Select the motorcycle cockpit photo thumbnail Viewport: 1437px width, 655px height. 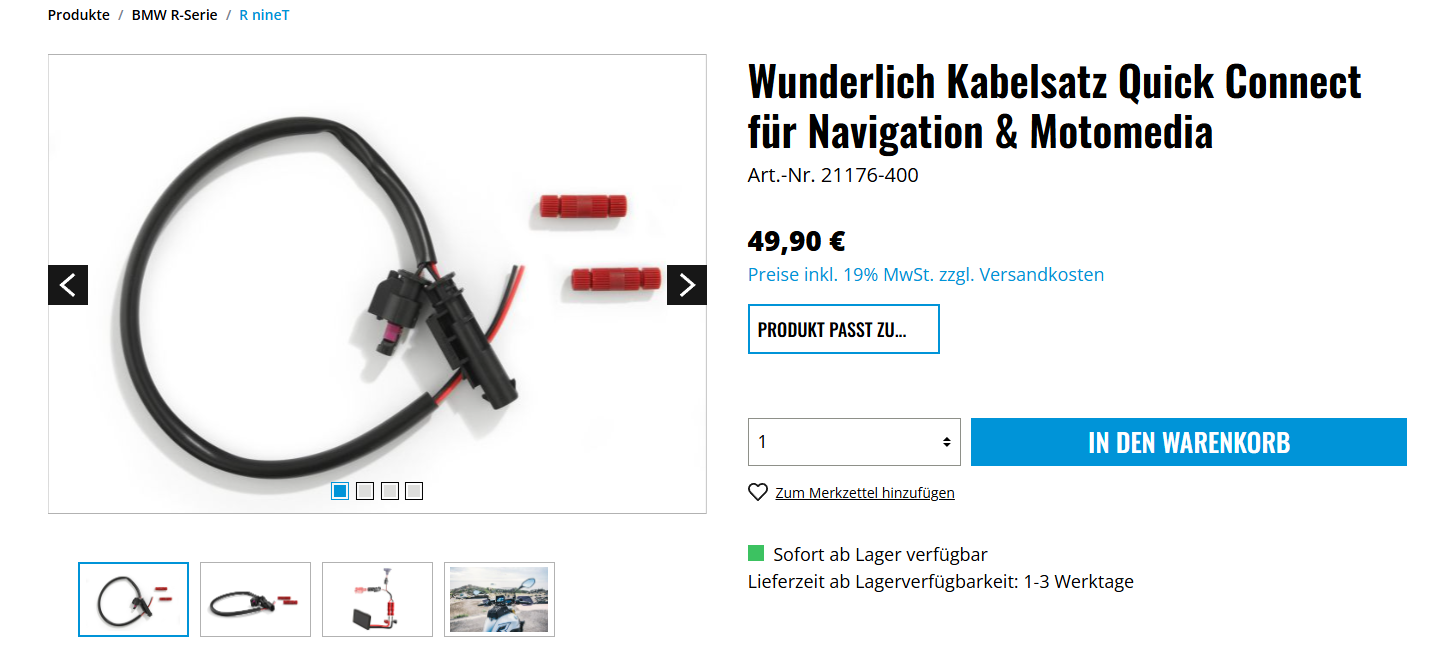[499, 599]
